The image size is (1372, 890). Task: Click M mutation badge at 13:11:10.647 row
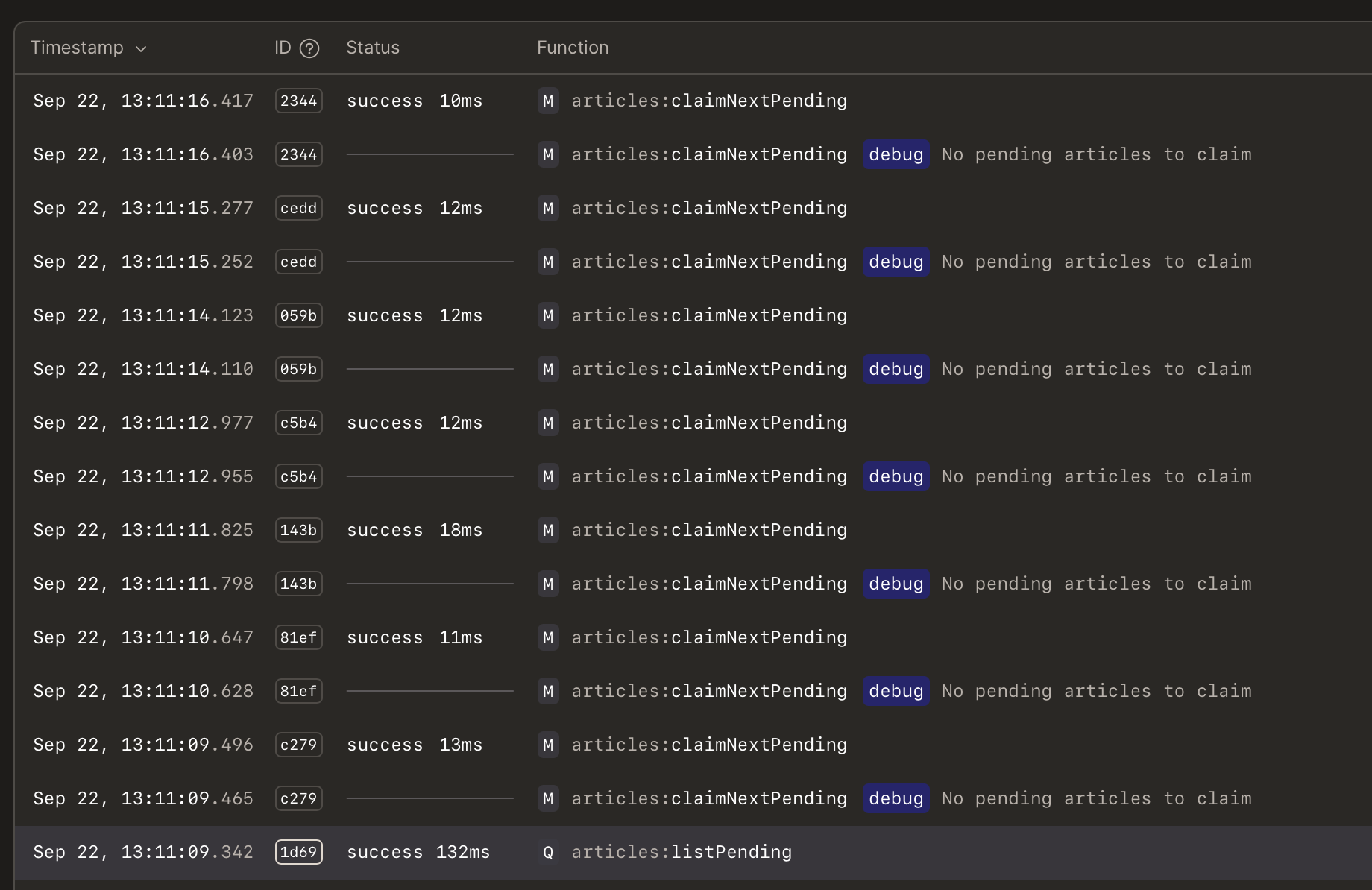point(548,637)
